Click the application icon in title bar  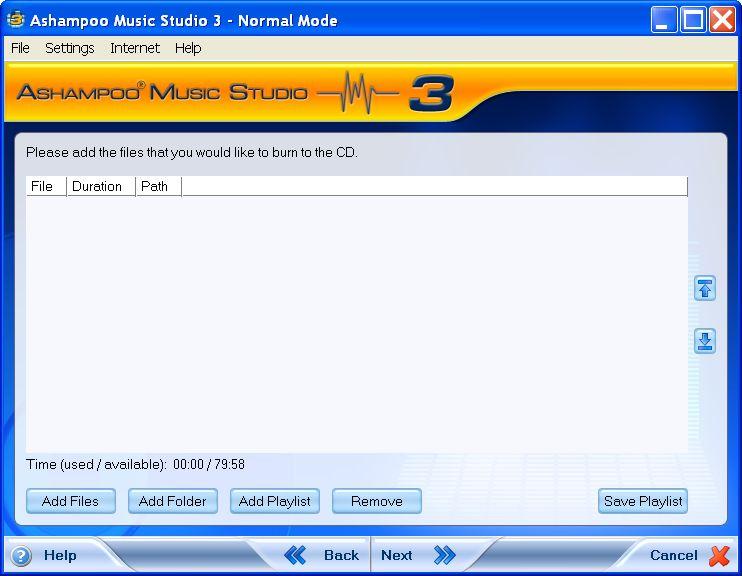coord(15,20)
